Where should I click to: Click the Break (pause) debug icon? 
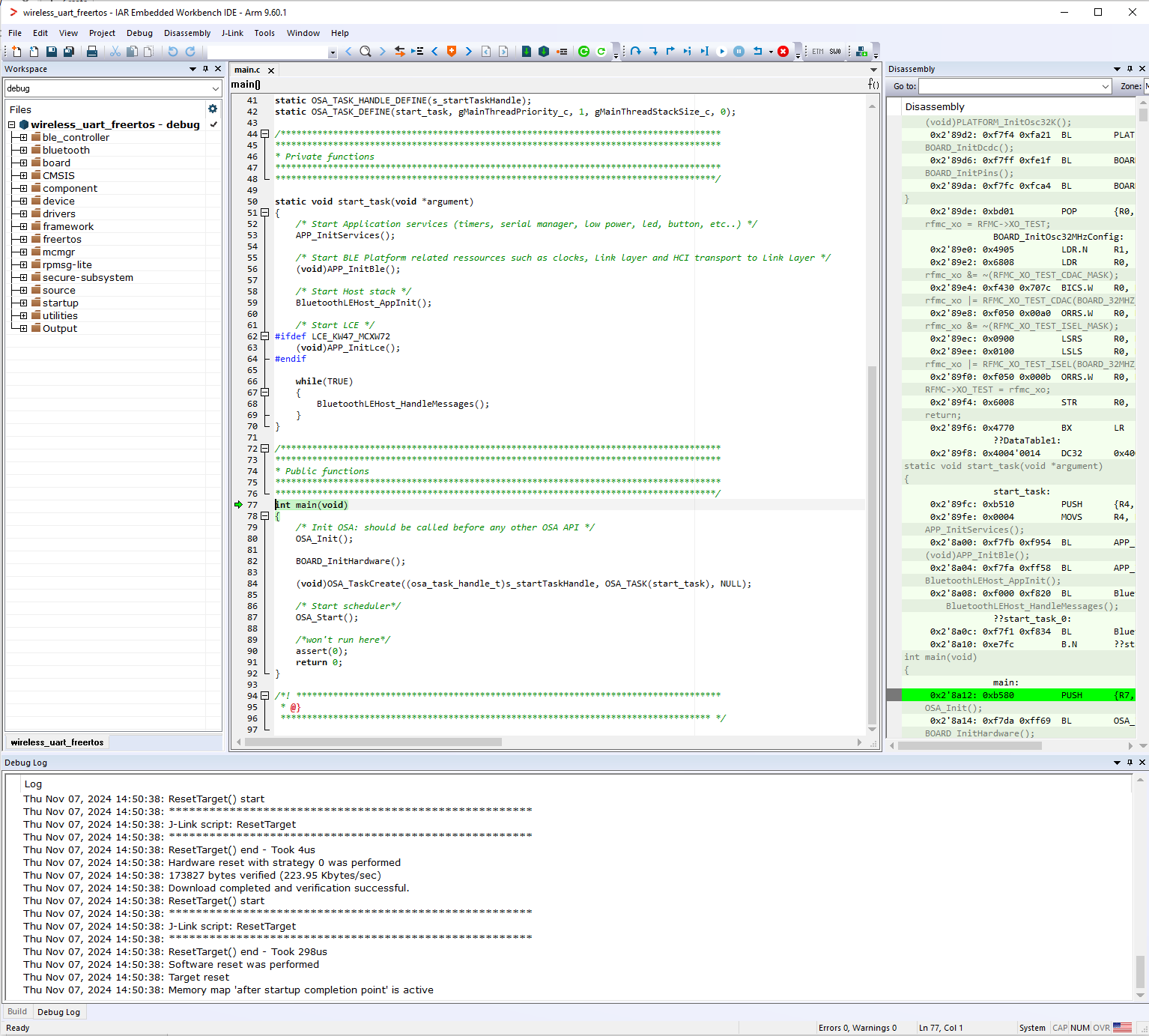tap(739, 51)
